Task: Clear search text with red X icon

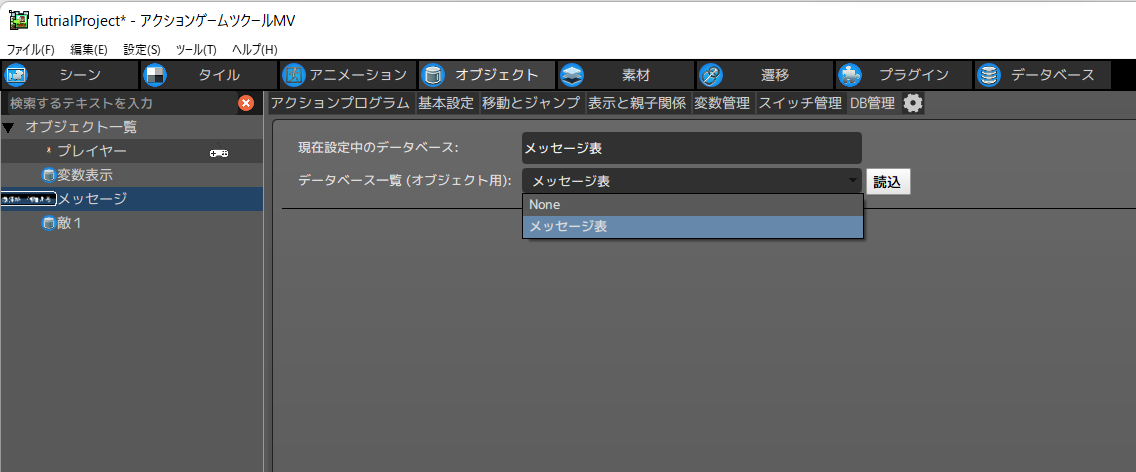Action: pos(246,103)
